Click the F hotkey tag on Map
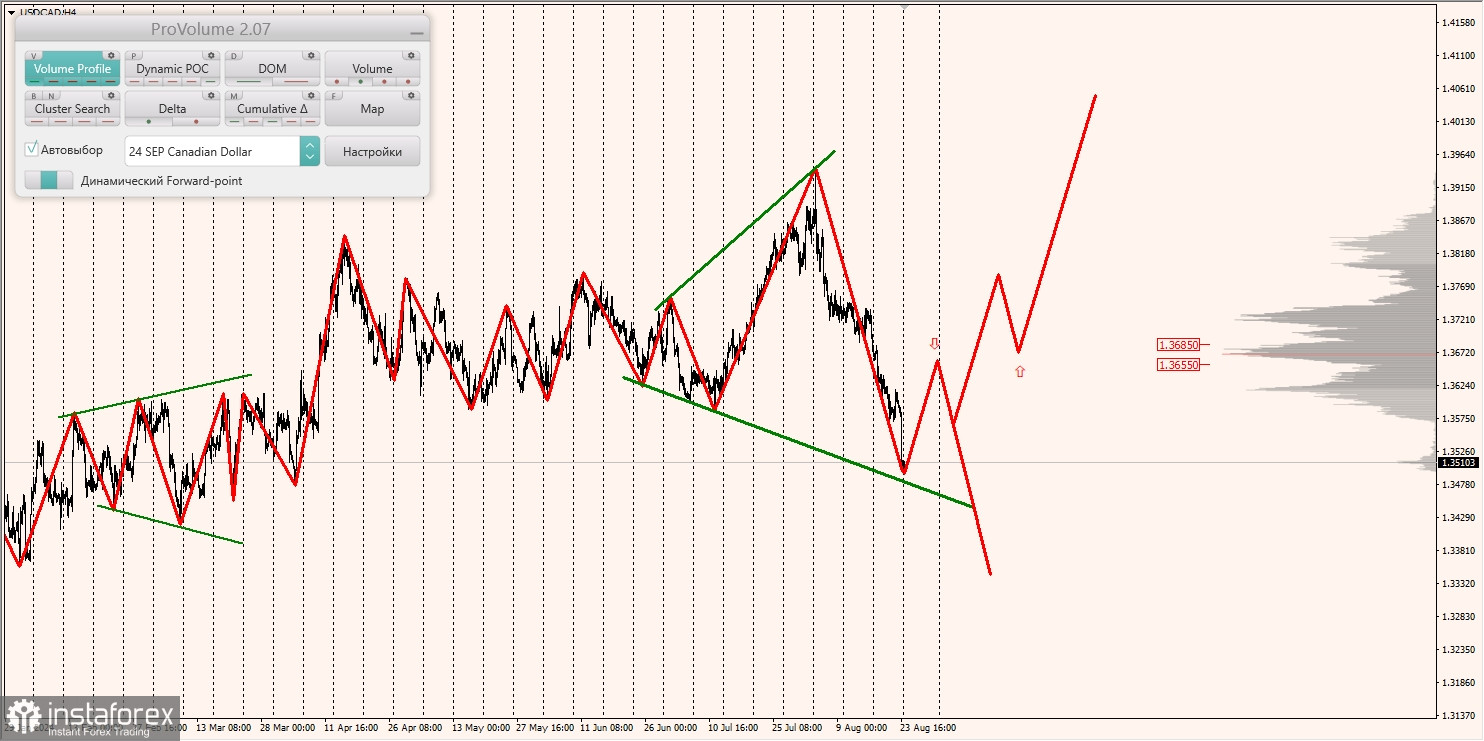Image resolution: width=1484 pixels, height=741 pixels. [333, 96]
